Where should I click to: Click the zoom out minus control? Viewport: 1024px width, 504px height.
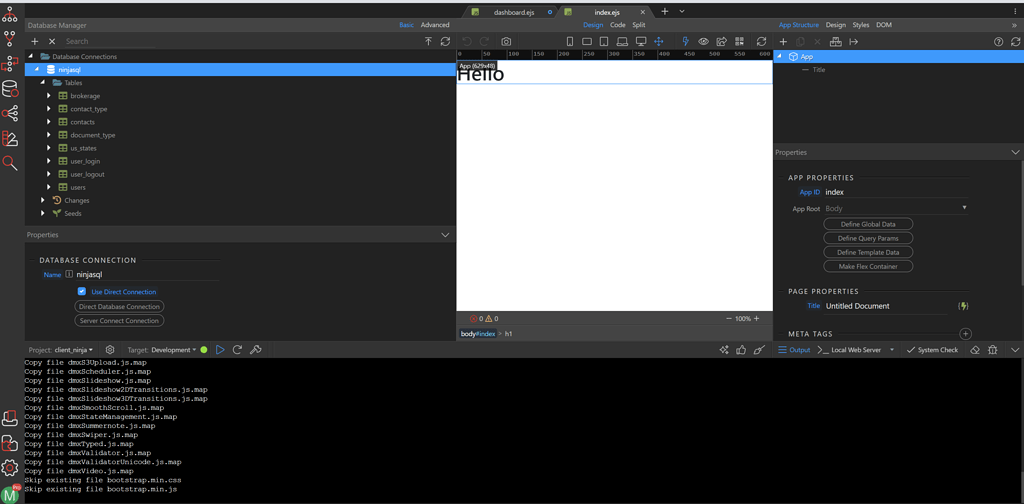[x=729, y=319]
